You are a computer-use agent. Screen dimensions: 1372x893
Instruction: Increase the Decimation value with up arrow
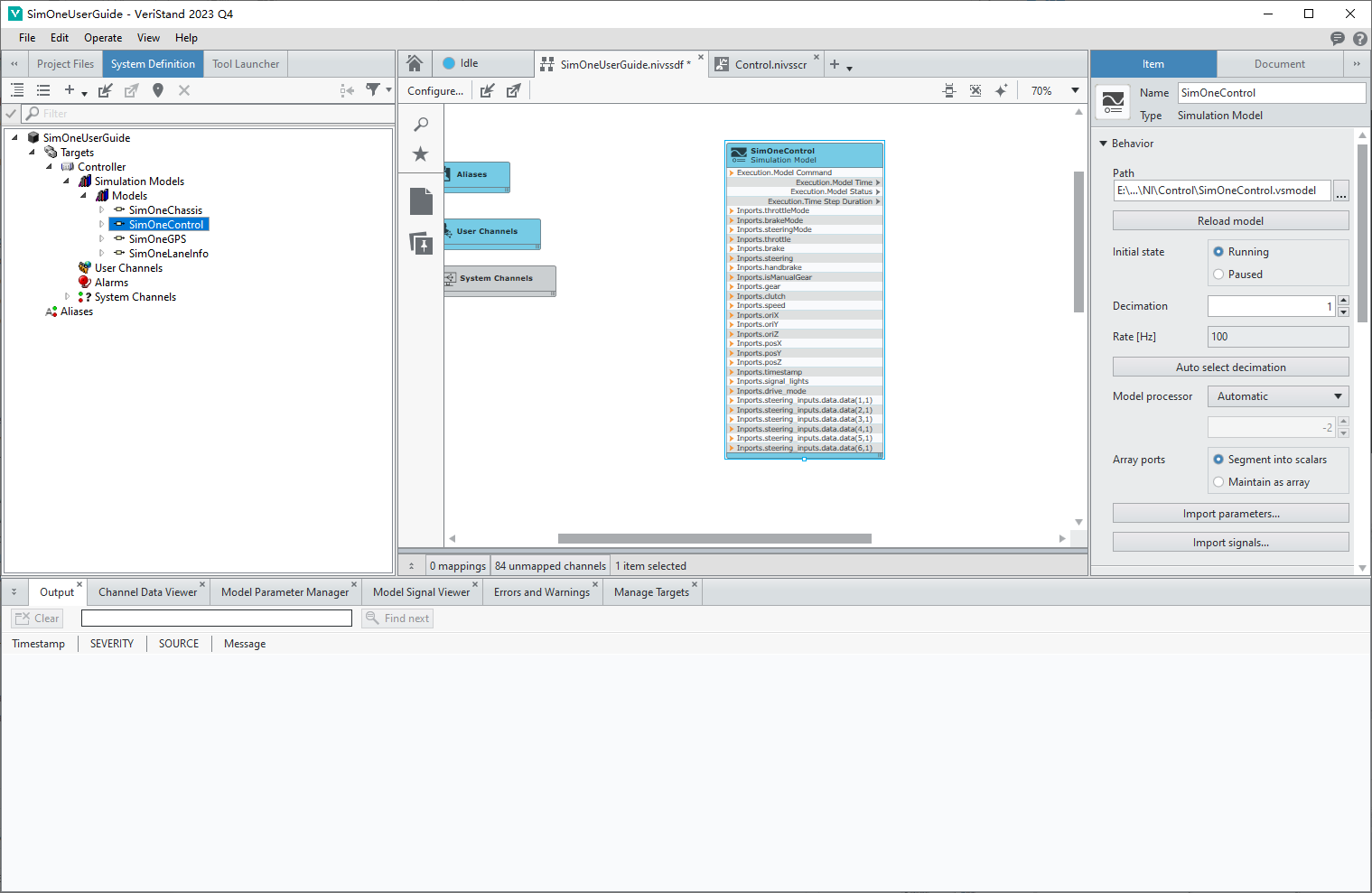point(1344,301)
